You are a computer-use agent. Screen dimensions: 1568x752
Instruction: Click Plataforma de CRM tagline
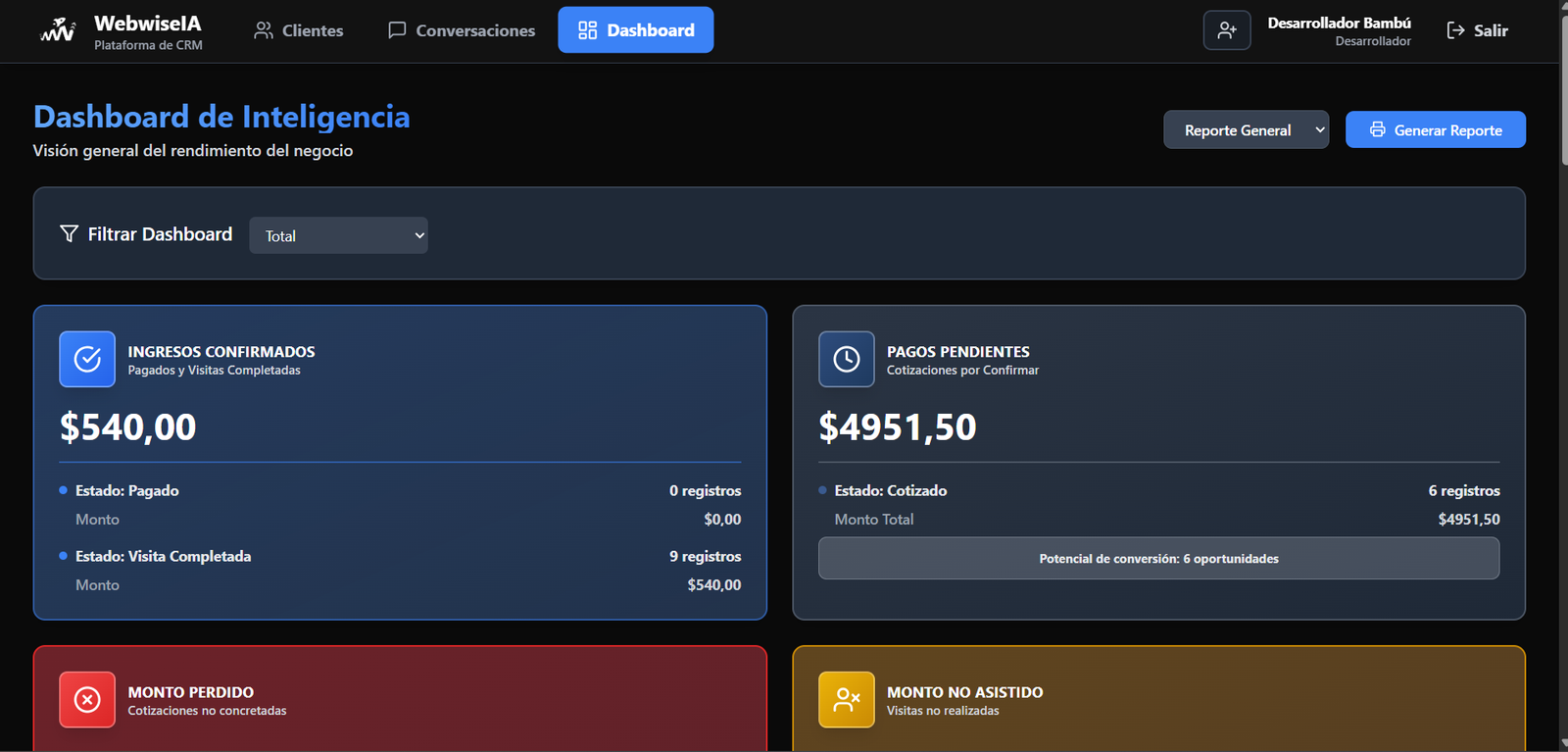pyautogui.click(x=148, y=45)
